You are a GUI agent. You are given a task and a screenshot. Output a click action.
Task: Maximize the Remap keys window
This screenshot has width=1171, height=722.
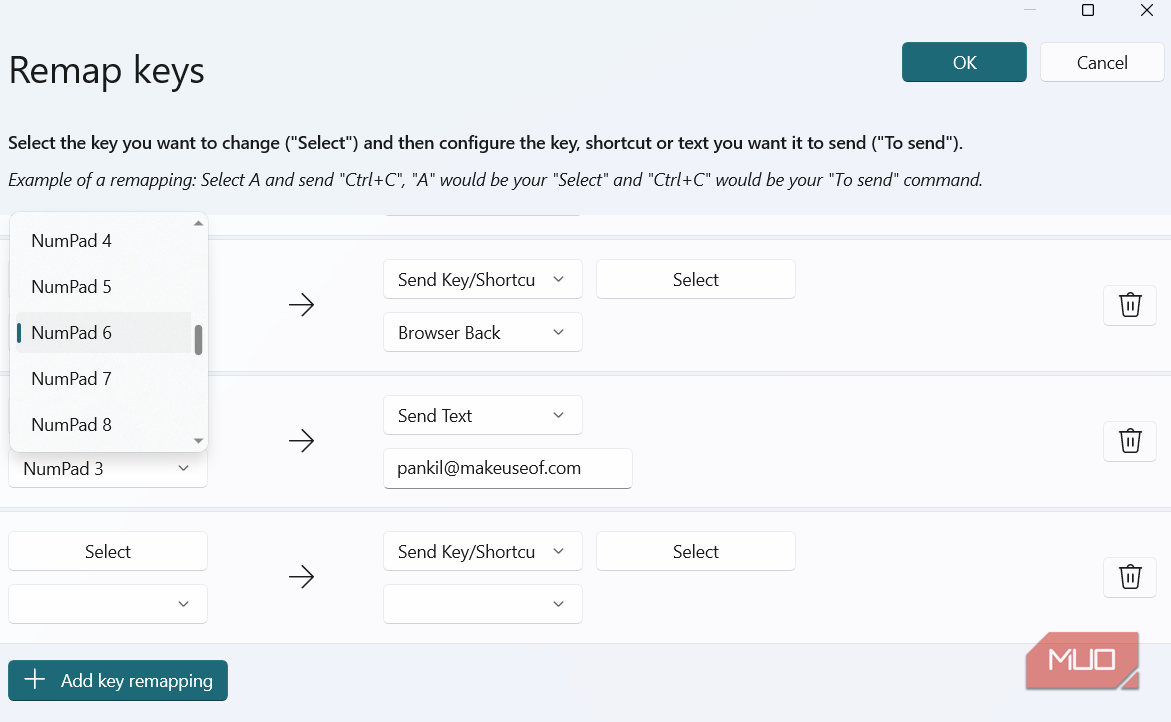[1088, 10]
